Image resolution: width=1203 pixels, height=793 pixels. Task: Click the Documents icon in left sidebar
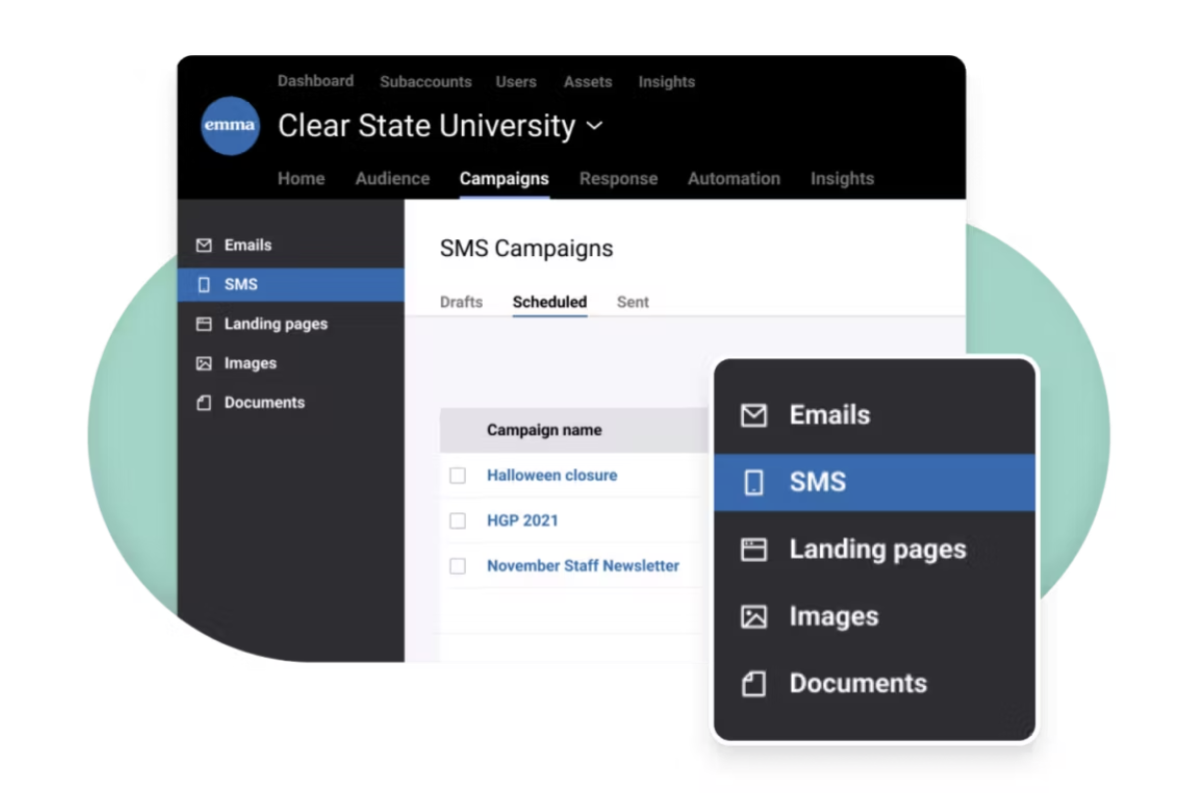pos(204,403)
